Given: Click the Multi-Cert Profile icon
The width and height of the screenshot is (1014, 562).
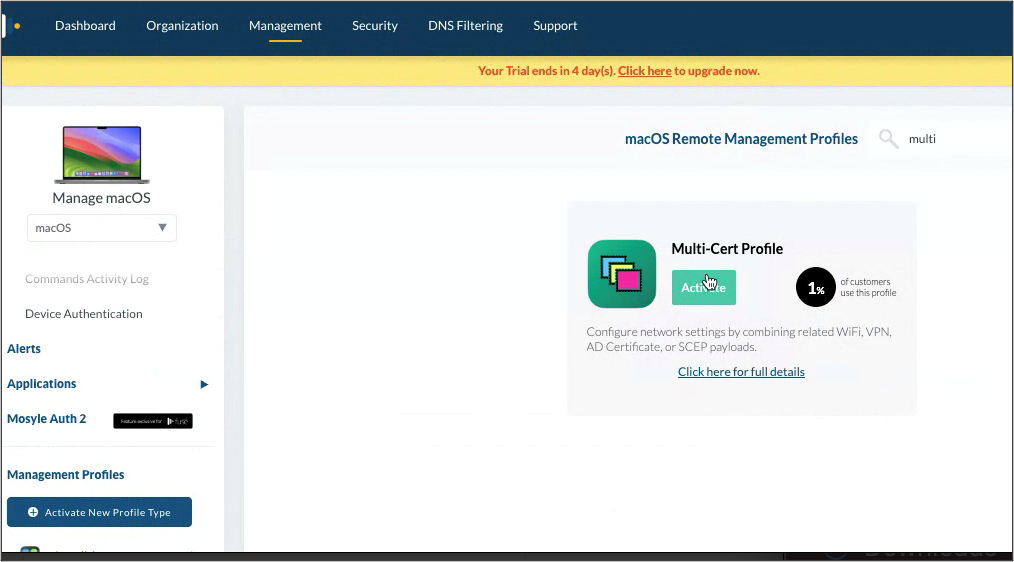Looking at the screenshot, I should click(x=621, y=274).
